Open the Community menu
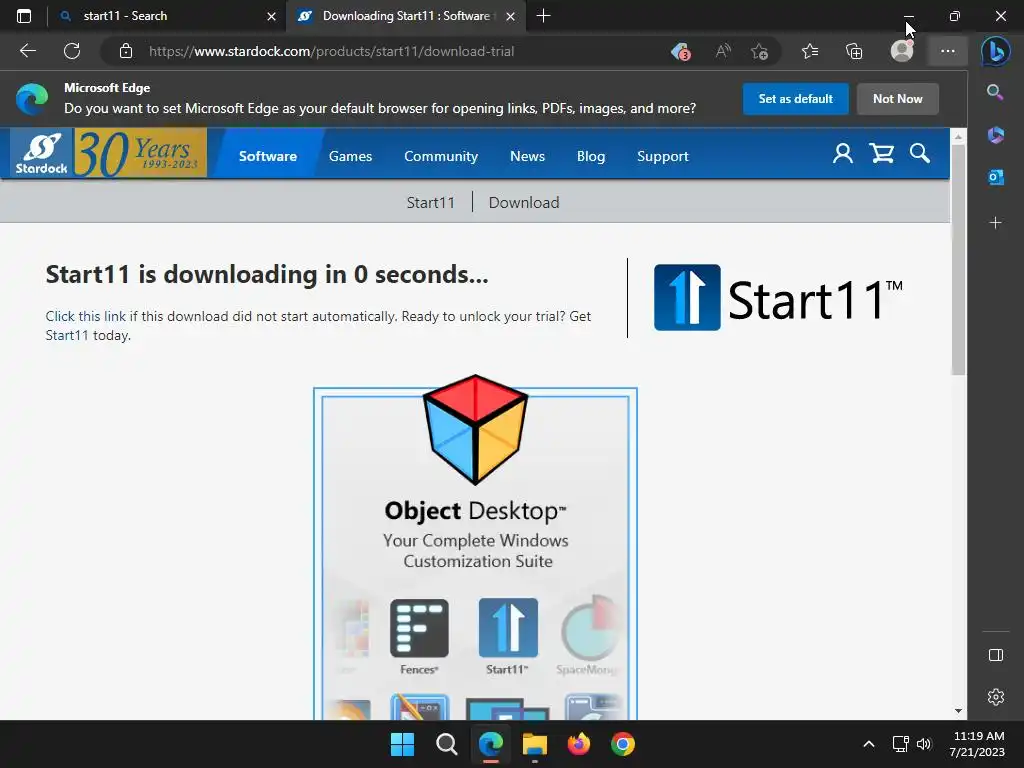 point(441,156)
